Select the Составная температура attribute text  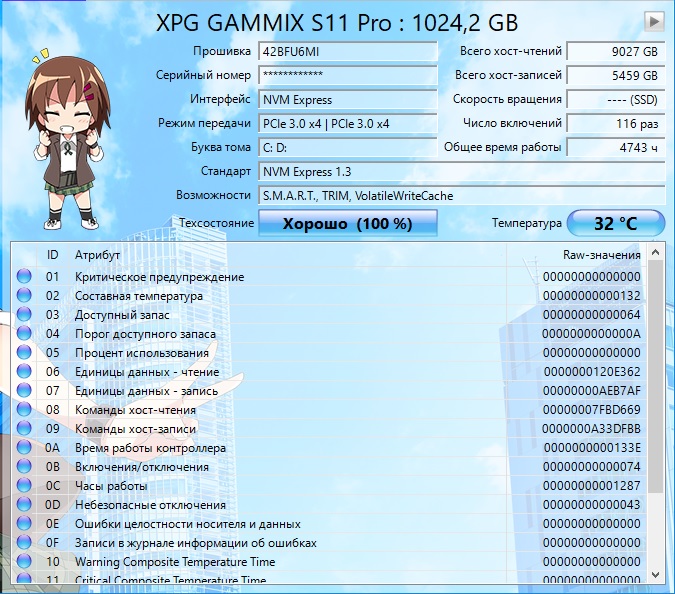(x=139, y=296)
